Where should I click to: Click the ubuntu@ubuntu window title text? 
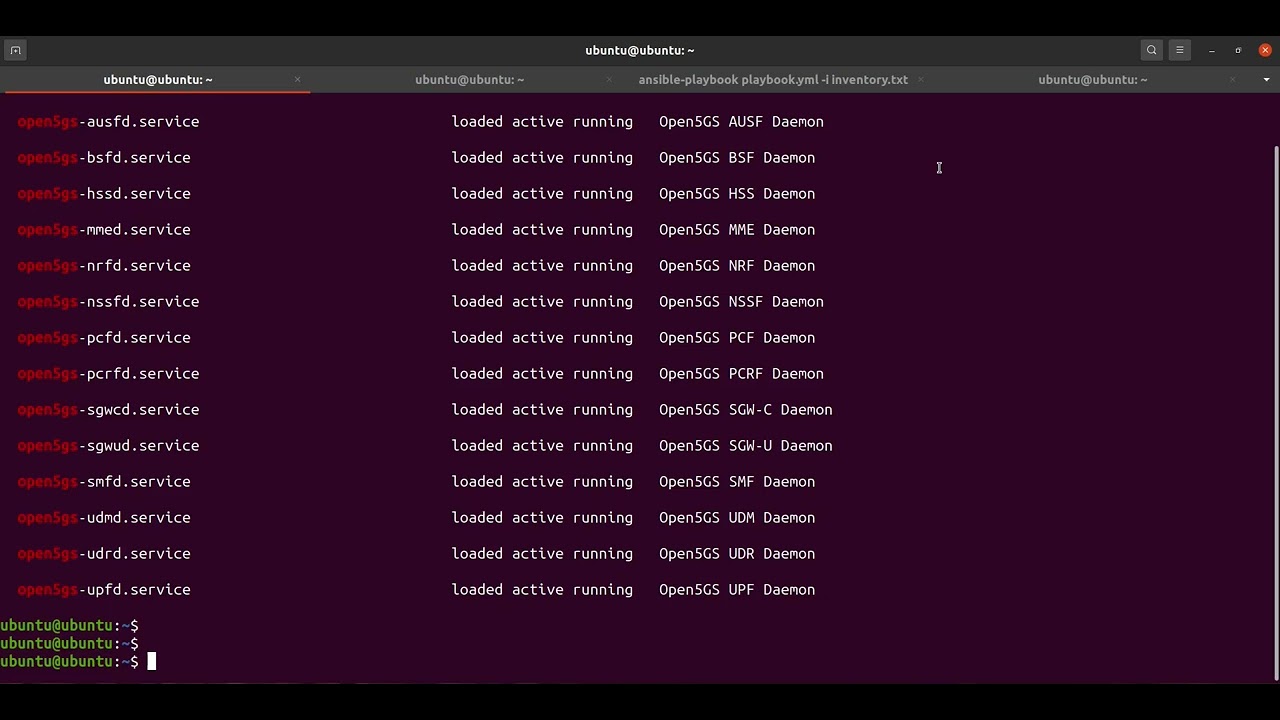640,50
